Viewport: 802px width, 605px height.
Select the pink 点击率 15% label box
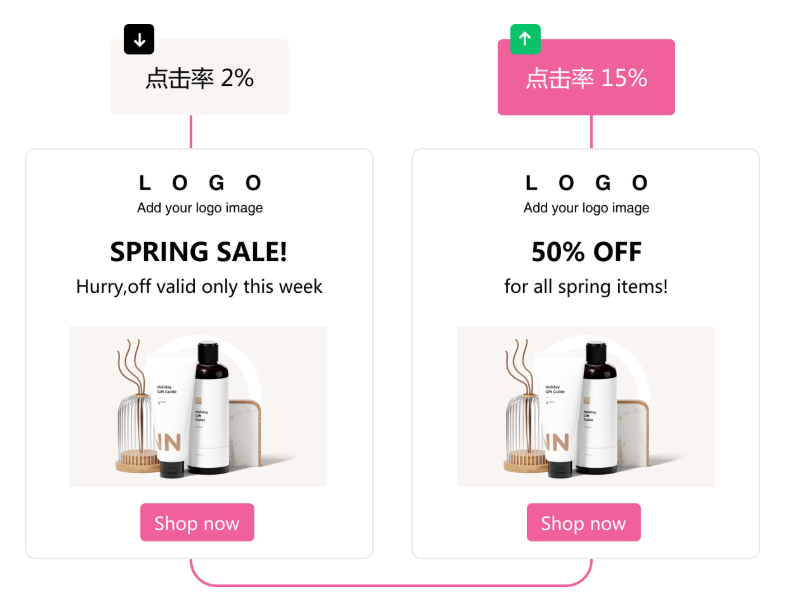[x=586, y=77]
